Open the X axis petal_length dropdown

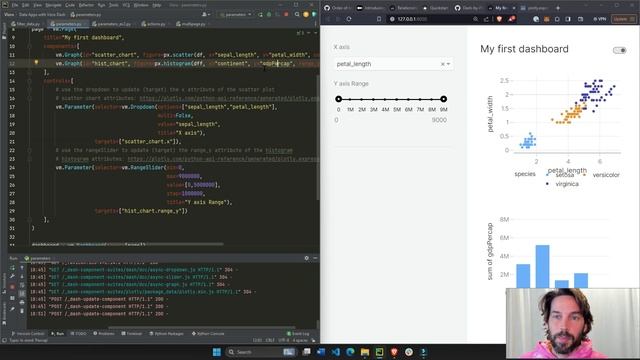click(x=393, y=64)
